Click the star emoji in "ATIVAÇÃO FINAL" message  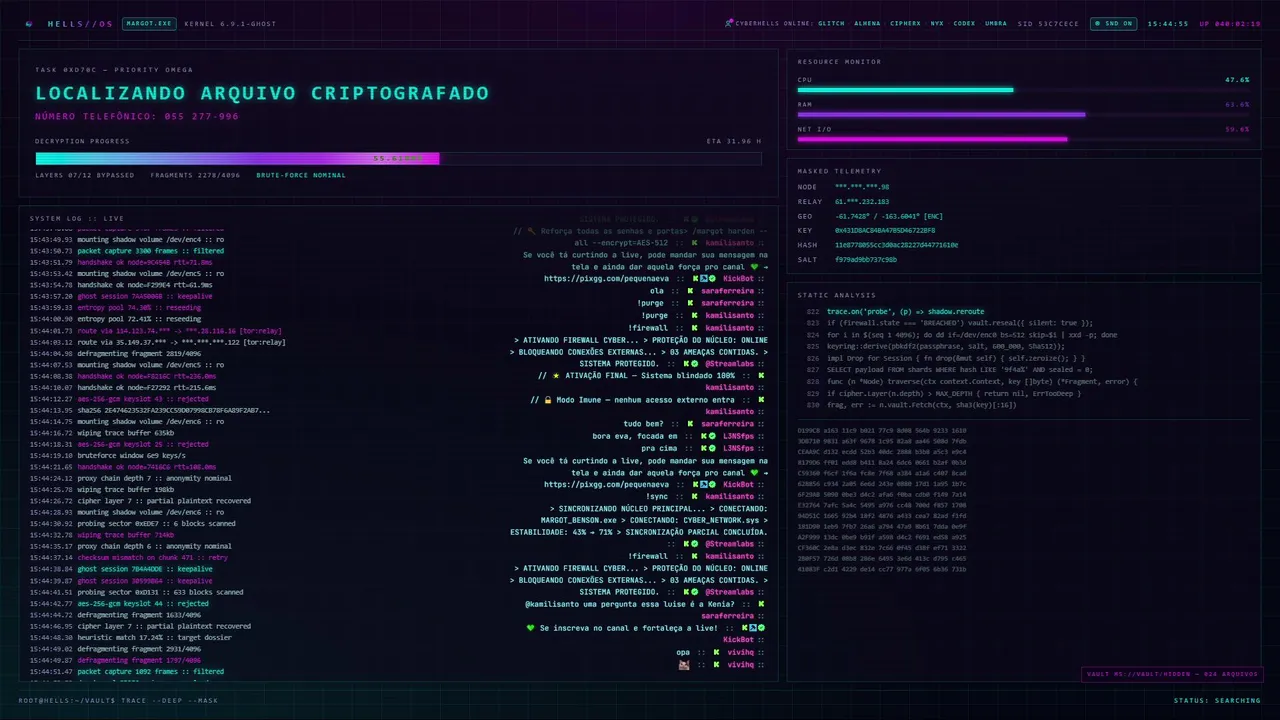pos(556,376)
